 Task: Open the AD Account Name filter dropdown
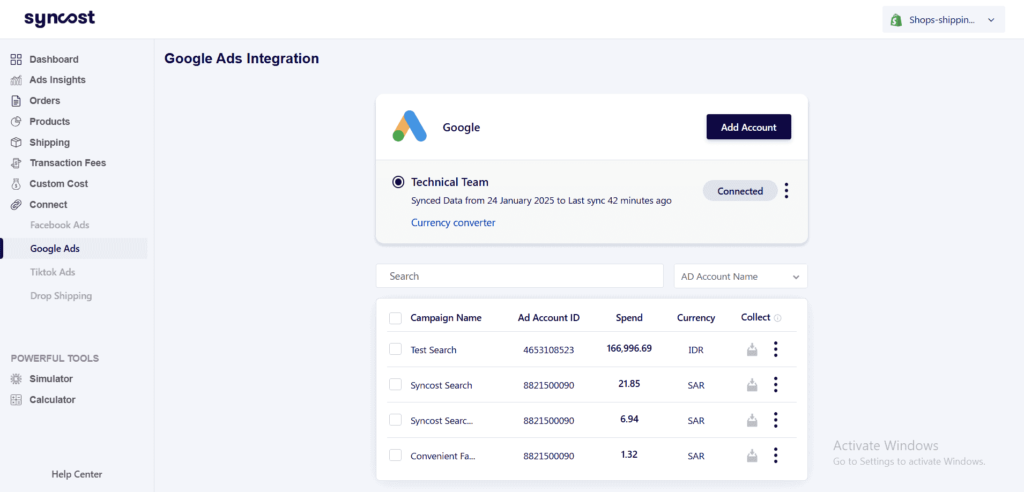(x=741, y=276)
